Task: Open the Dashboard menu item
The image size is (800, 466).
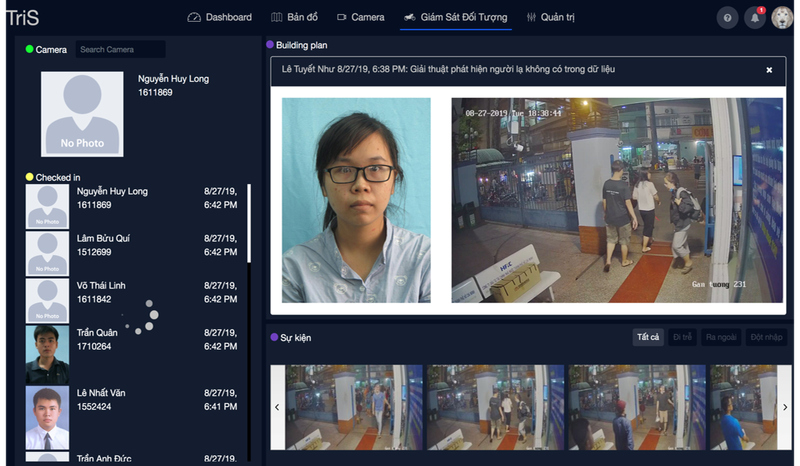Action: point(220,17)
